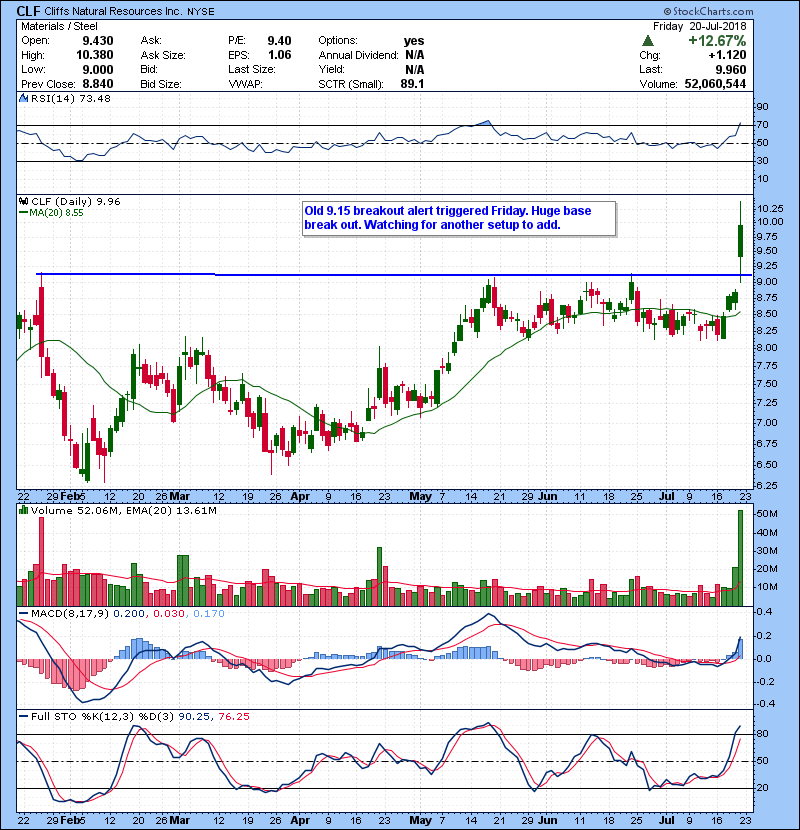This screenshot has height=830, width=800.
Task: Click the RSI line chart icon
Action: 23,98
